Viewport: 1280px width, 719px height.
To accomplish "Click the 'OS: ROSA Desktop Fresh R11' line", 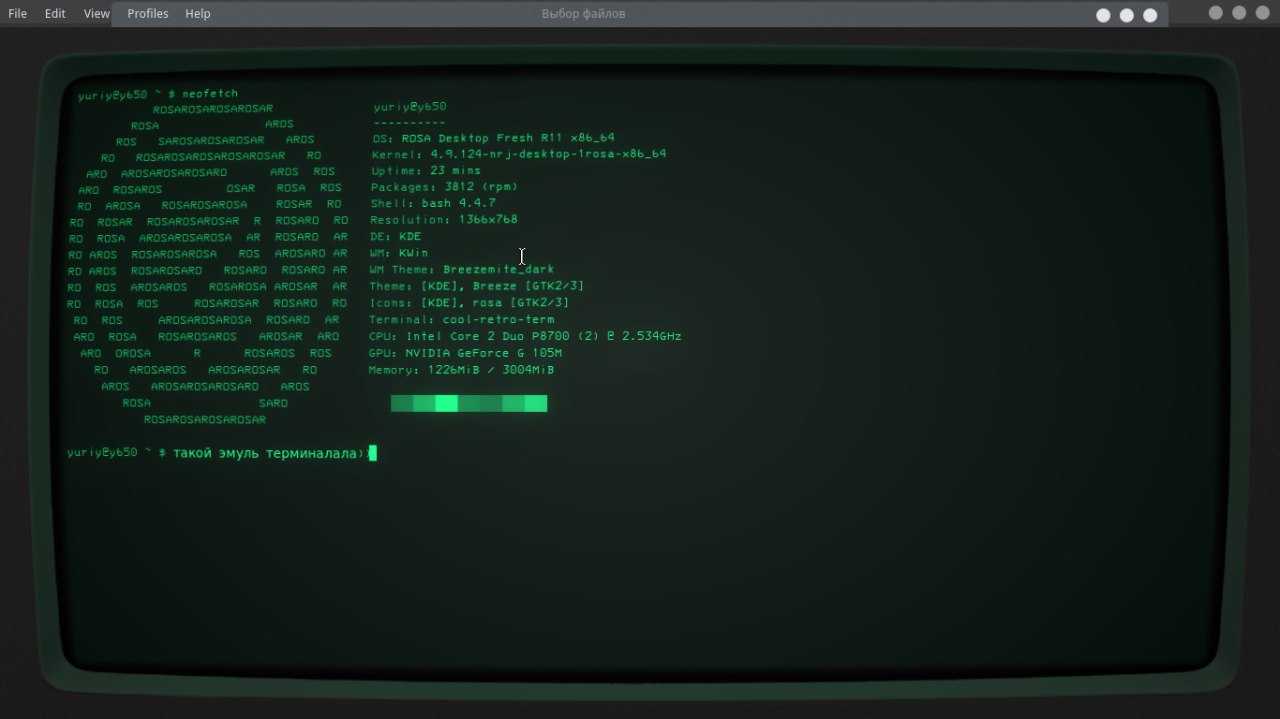I will [x=493, y=138].
